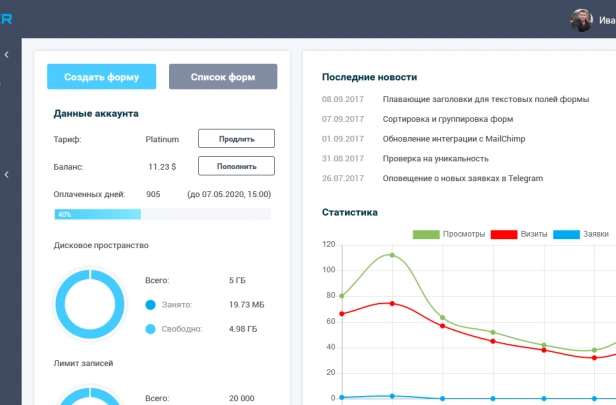Open the Список форм button
This screenshot has width=616, height=405.
point(223,77)
